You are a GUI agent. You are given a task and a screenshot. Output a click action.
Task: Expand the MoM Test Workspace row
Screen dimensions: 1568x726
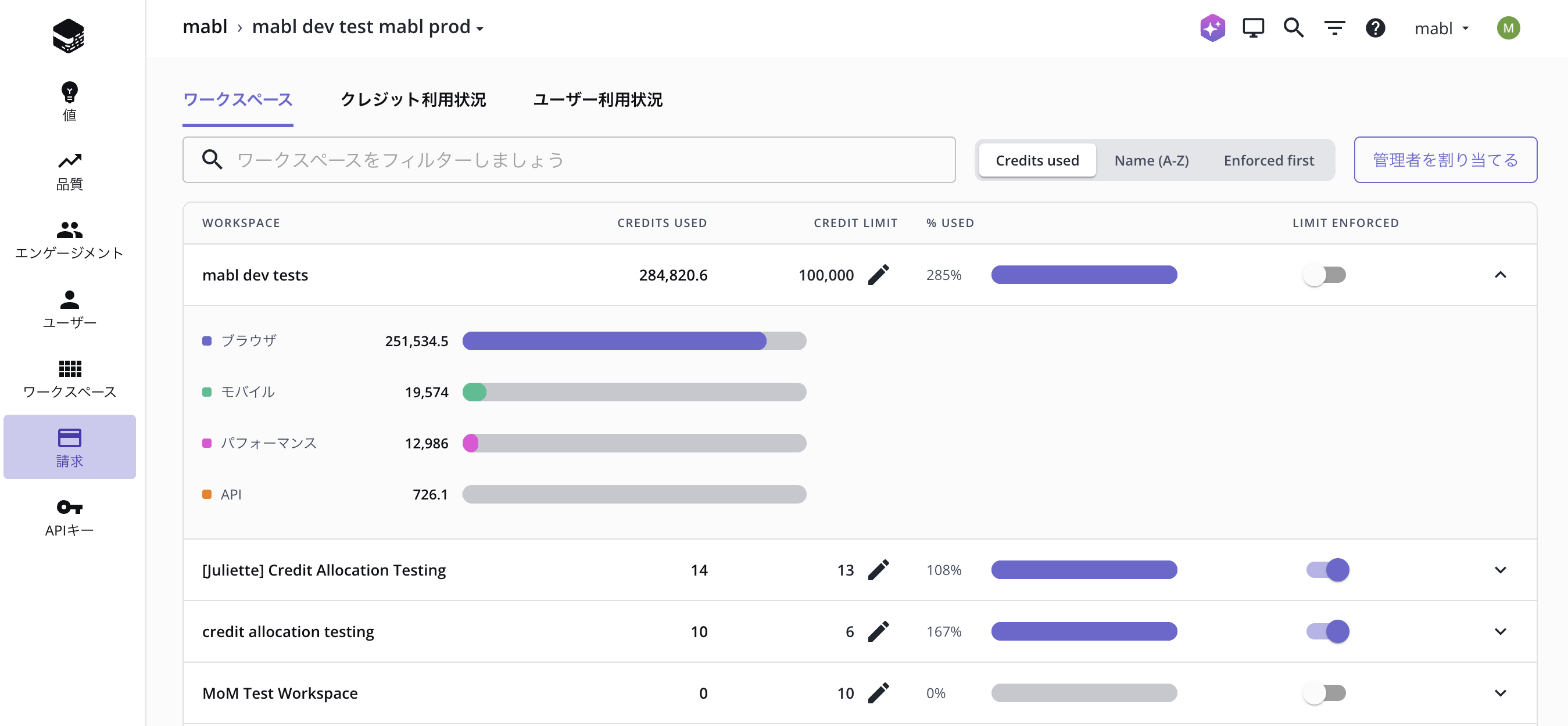click(x=1500, y=693)
